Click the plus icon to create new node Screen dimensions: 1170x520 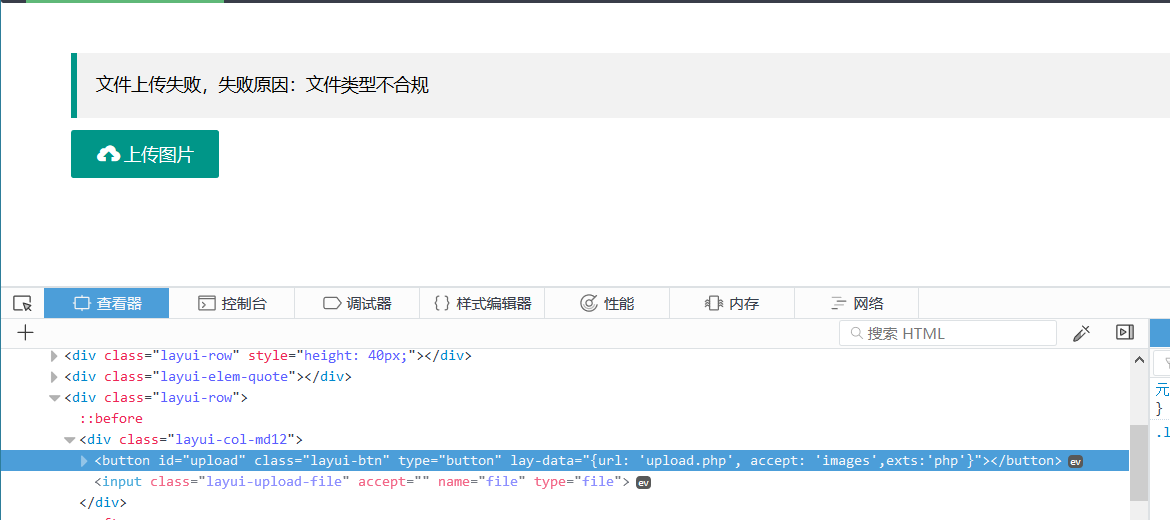click(25, 333)
